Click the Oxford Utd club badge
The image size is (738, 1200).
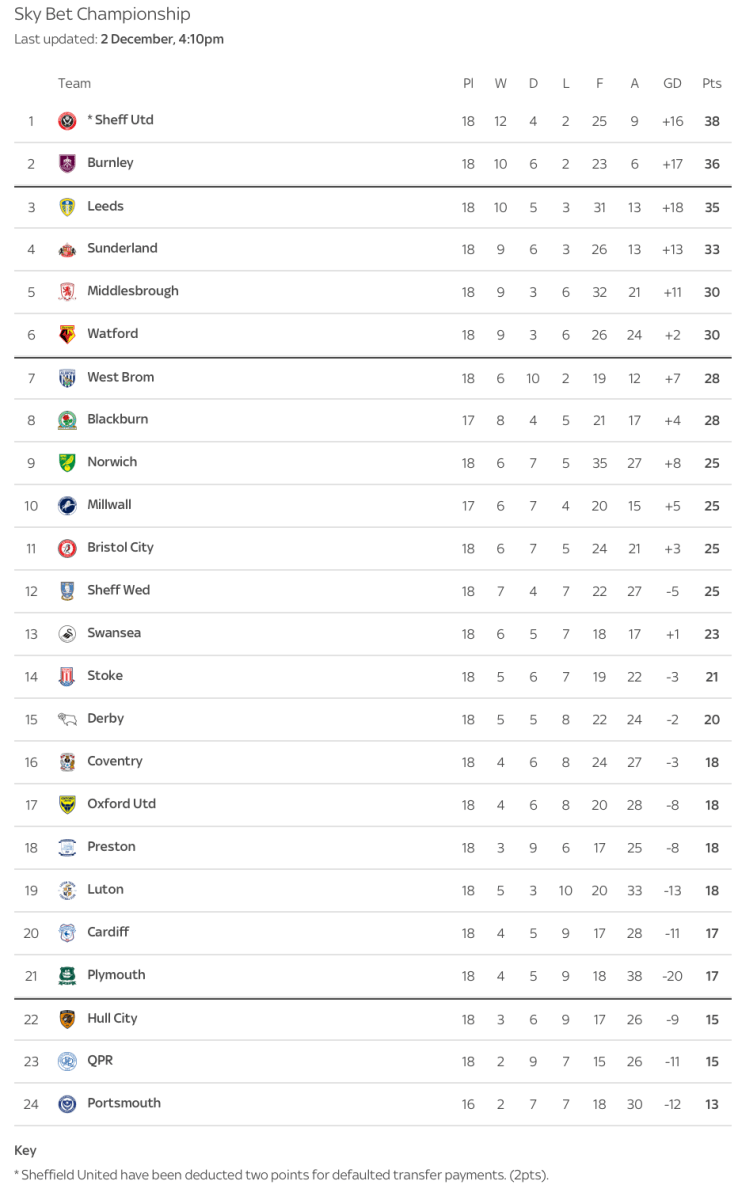tap(67, 805)
